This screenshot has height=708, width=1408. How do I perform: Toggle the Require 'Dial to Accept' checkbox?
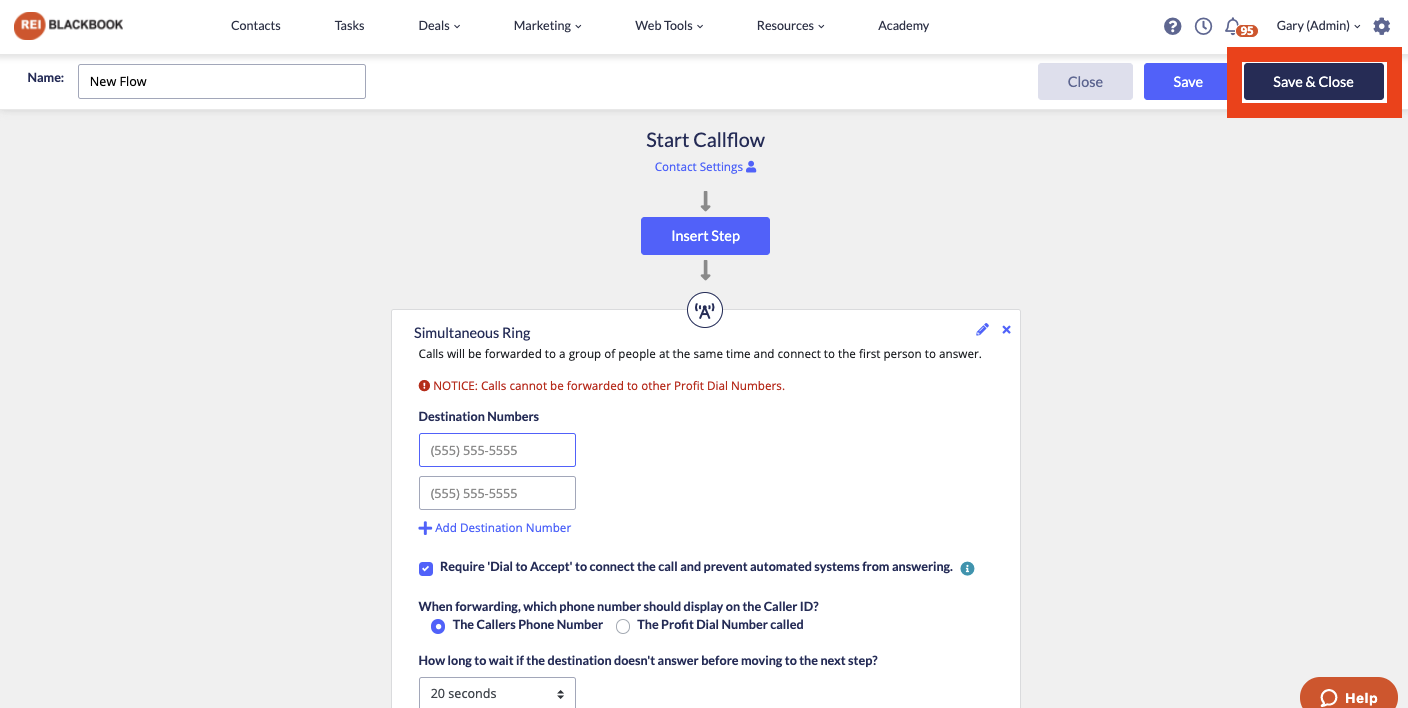426,568
